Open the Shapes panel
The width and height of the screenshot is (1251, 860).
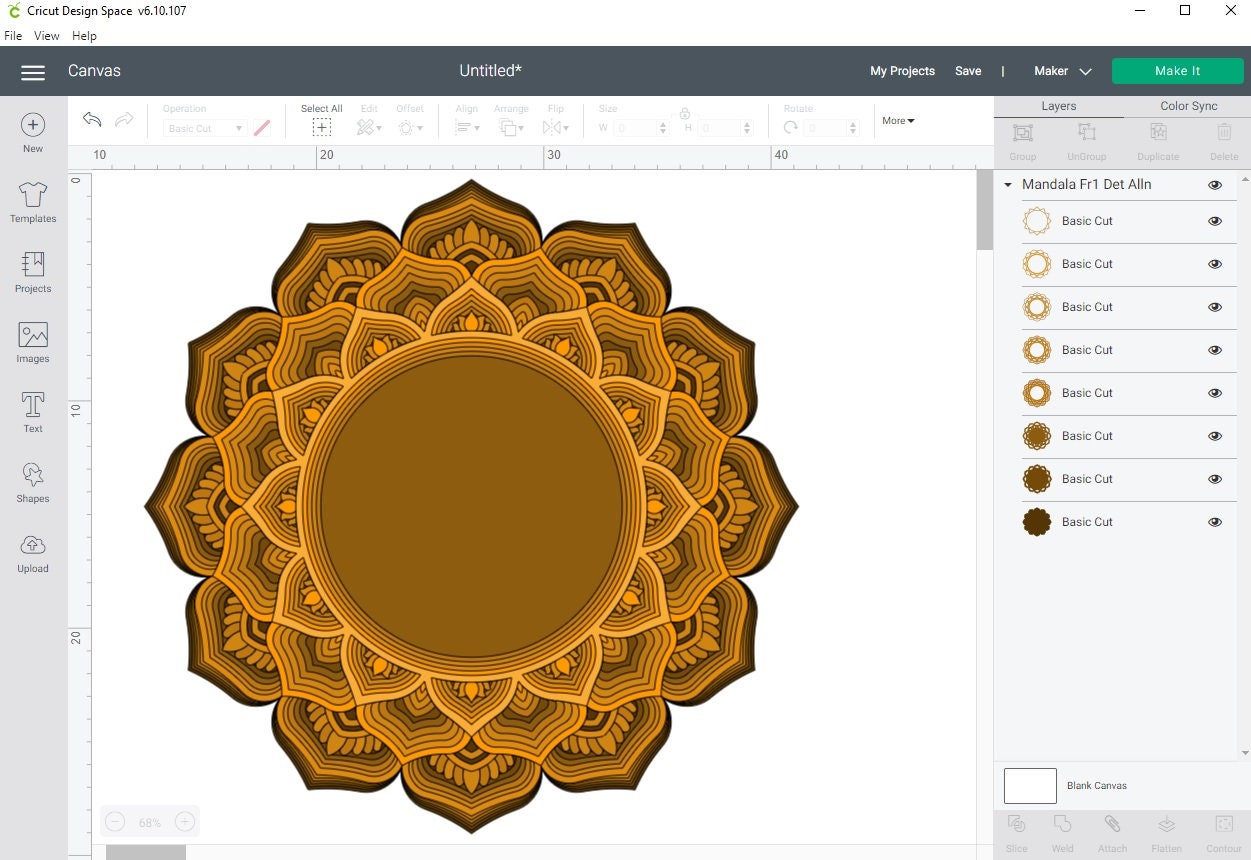[x=32, y=480]
